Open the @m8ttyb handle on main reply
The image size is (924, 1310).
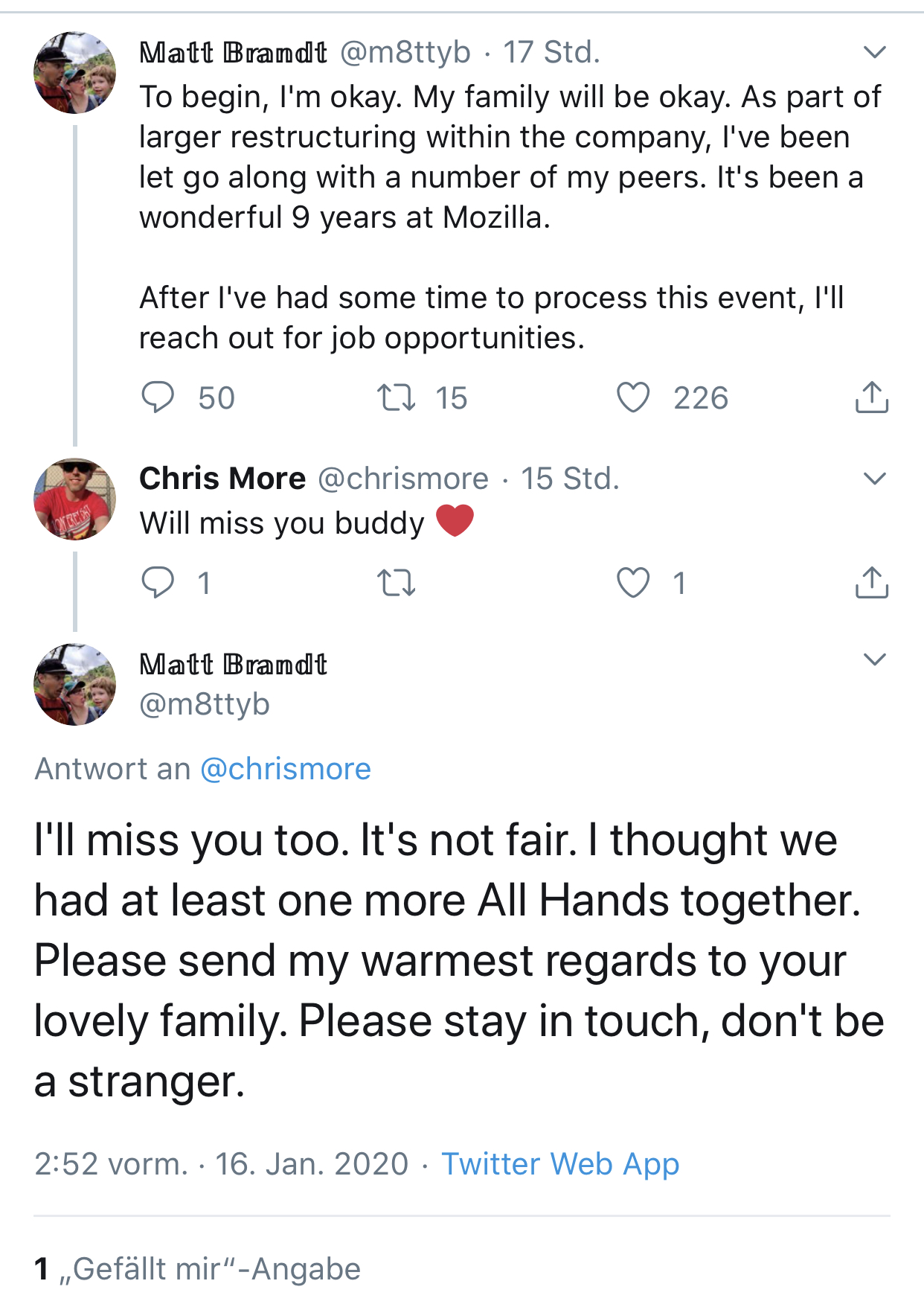point(205,704)
